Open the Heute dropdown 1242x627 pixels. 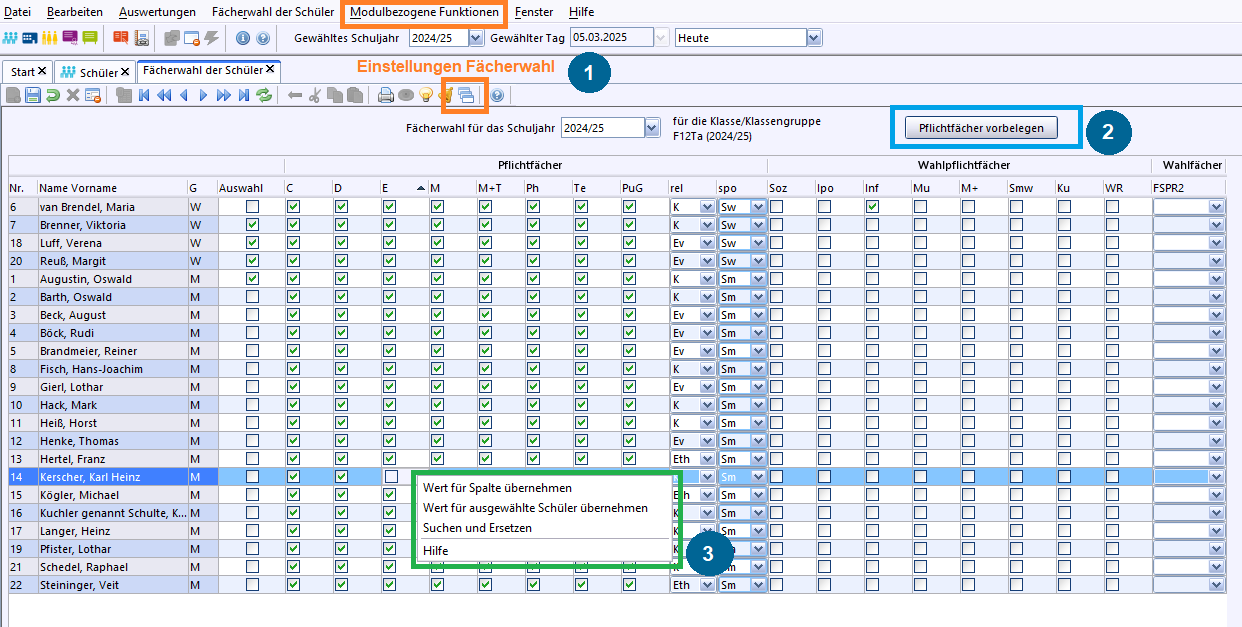click(814, 38)
